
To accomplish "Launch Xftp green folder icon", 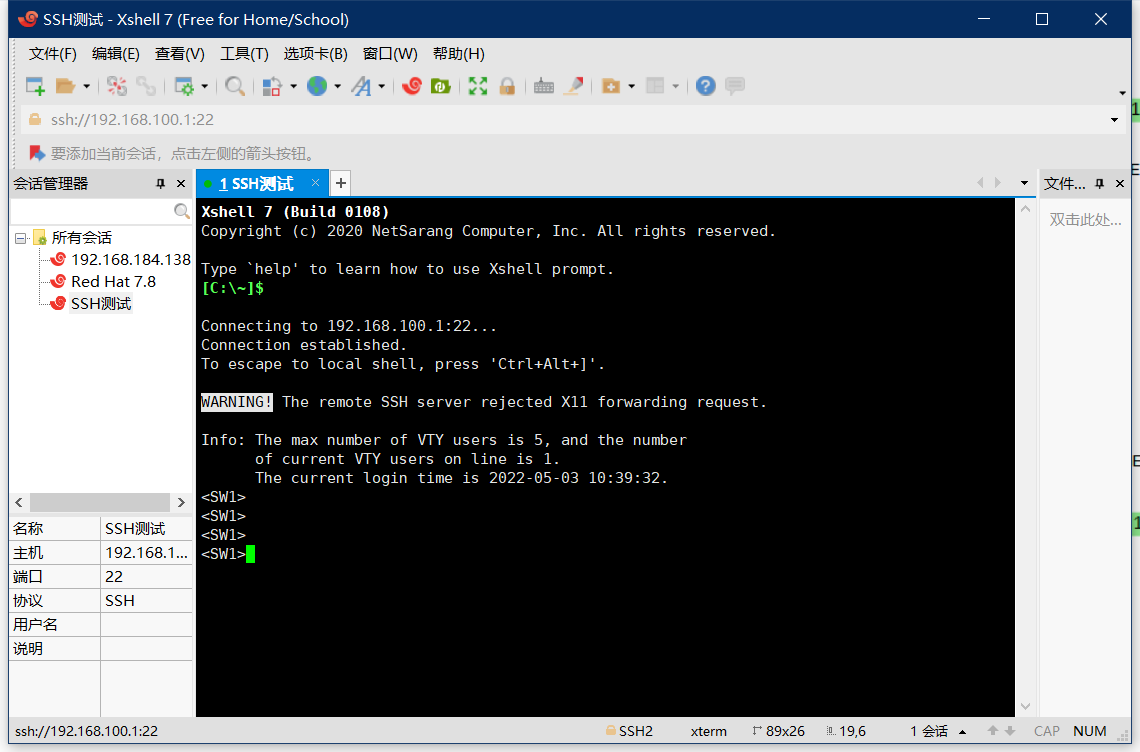I will [441, 86].
